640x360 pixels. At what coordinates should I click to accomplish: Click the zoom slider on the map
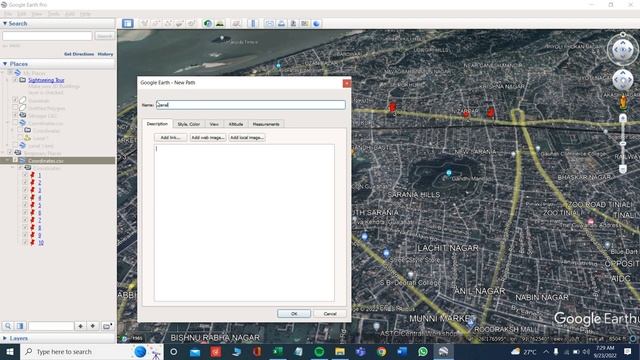(622, 144)
